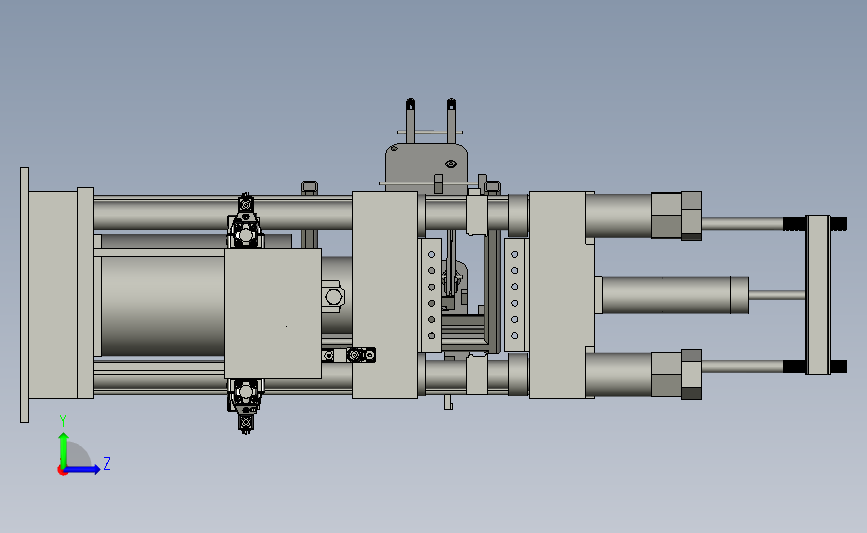Click the red origin dot of the triad
Screen dimensions: 867x533
(x=62, y=471)
